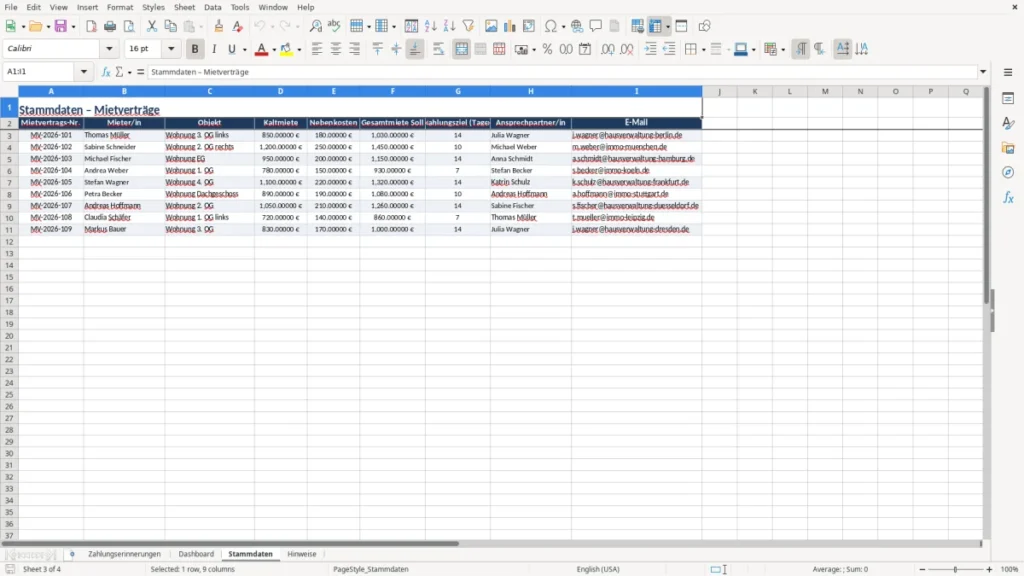
Task: Open the font size dropdown
Action: pyautogui.click(x=171, y=48)
